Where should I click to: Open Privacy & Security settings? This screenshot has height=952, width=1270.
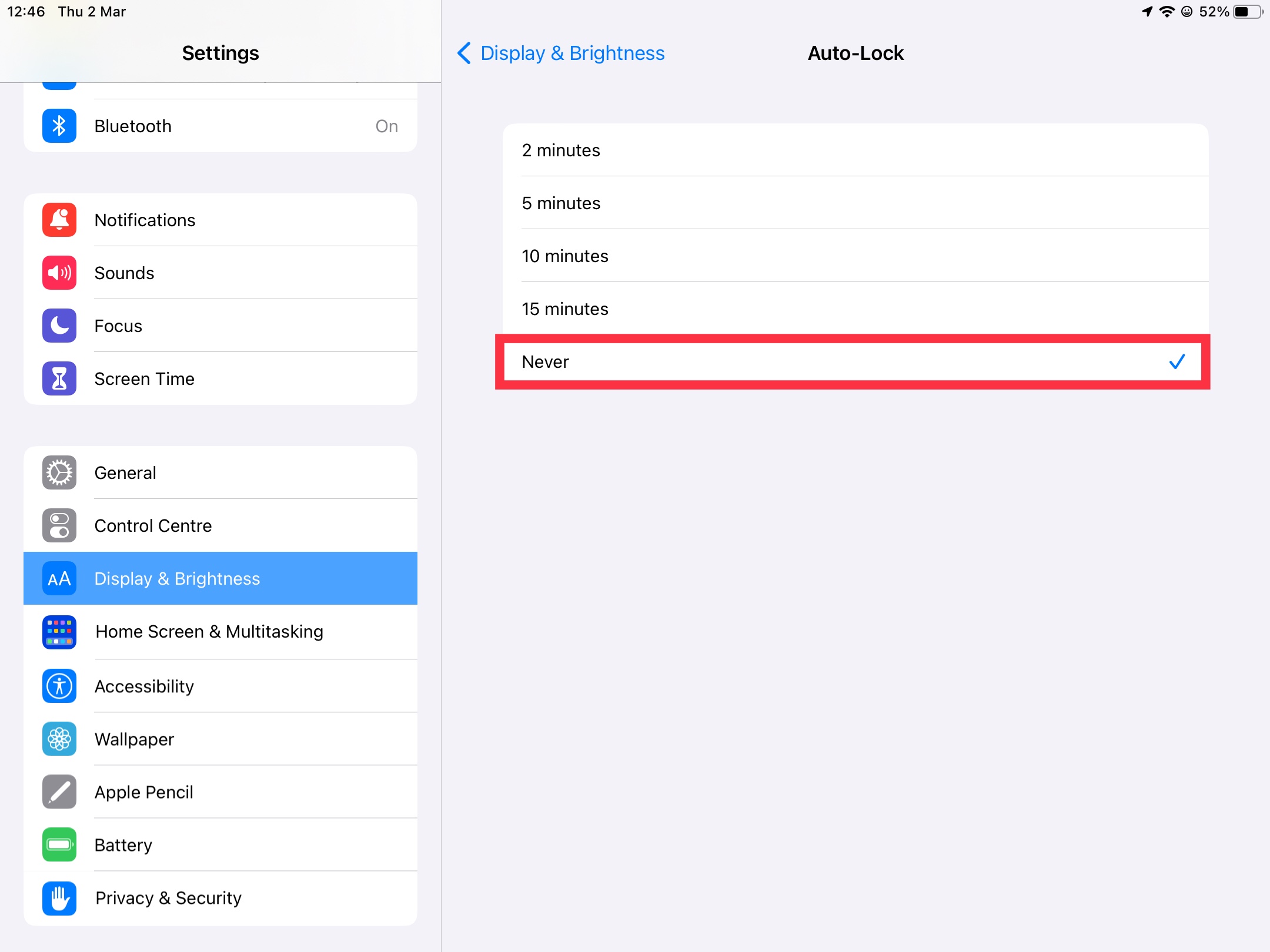[x=220, y=897]
